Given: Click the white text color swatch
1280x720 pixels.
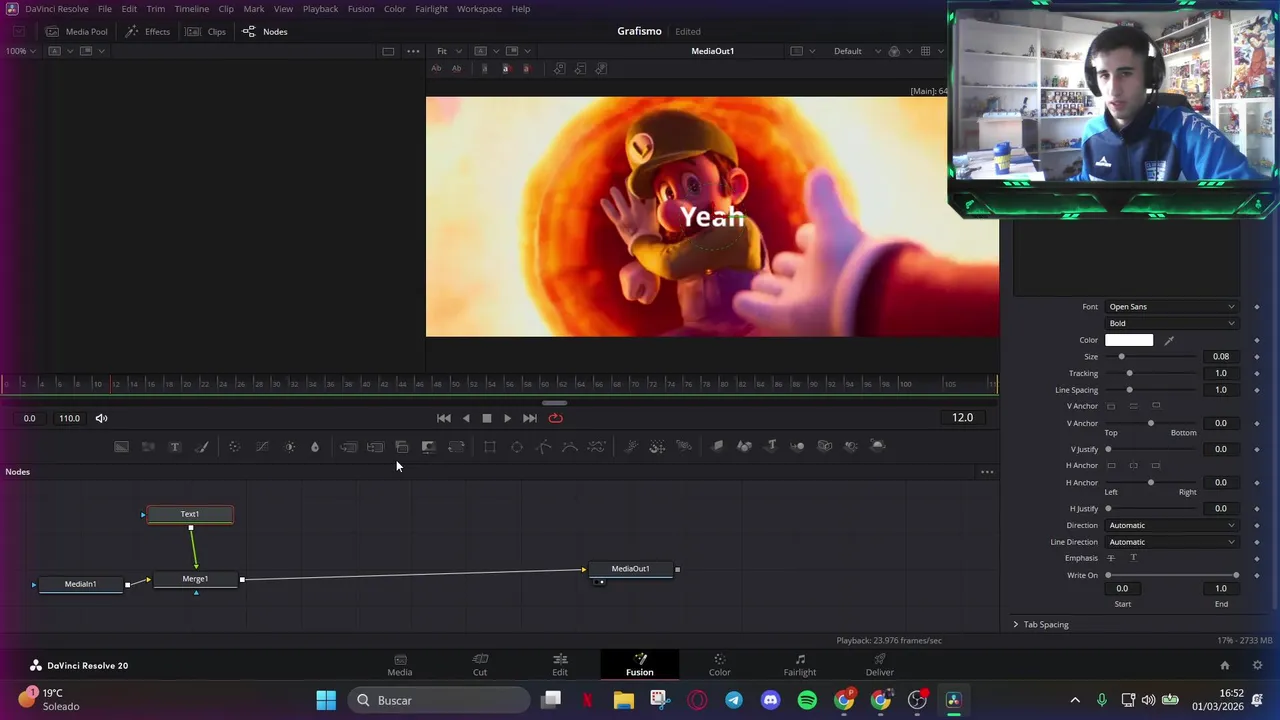Looking at the screenshot, I should click(1129, 340).
